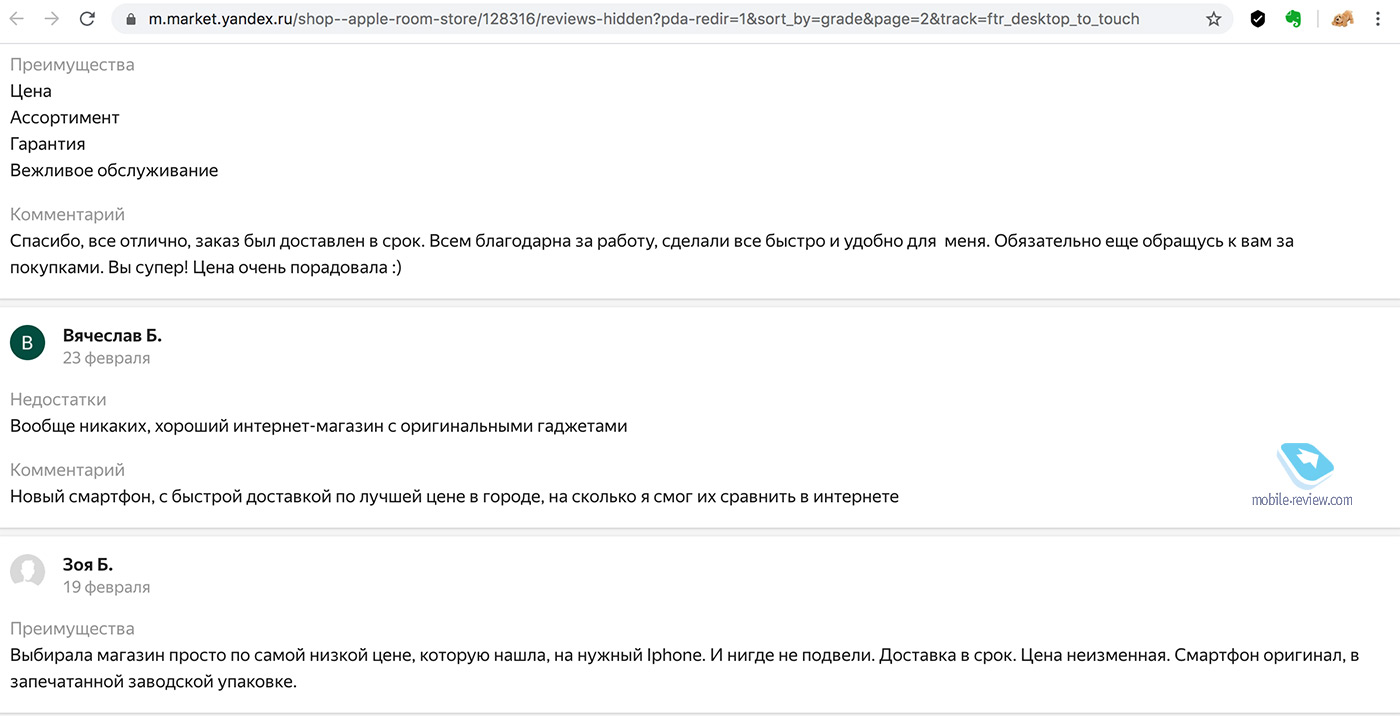Click Зоя Б. grey avatar image
The height and width of the screenshot is (716, 1400).
[x=27, y=572]
